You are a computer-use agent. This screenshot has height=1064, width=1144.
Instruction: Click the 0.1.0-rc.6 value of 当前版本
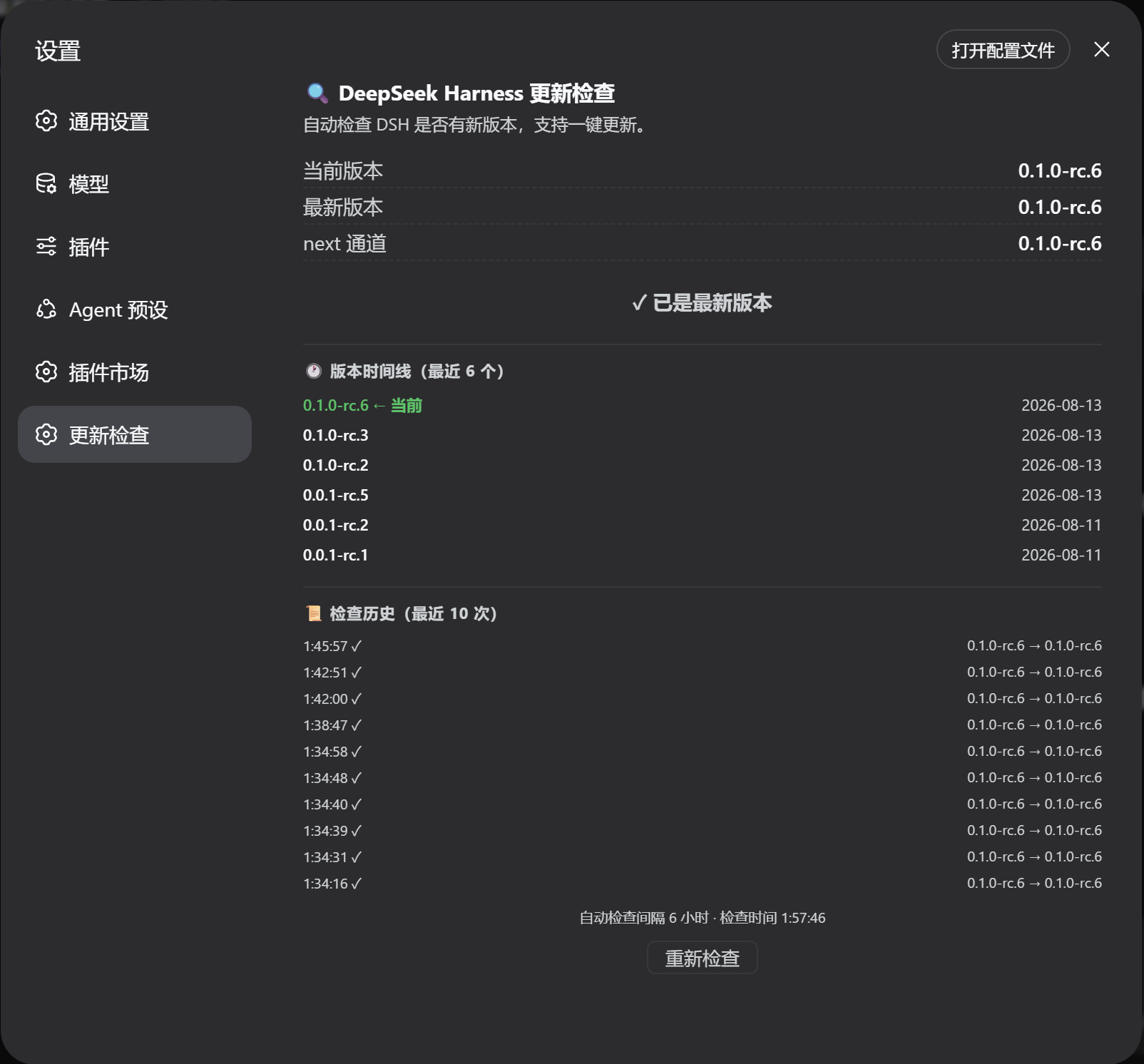click(1060, 170)
